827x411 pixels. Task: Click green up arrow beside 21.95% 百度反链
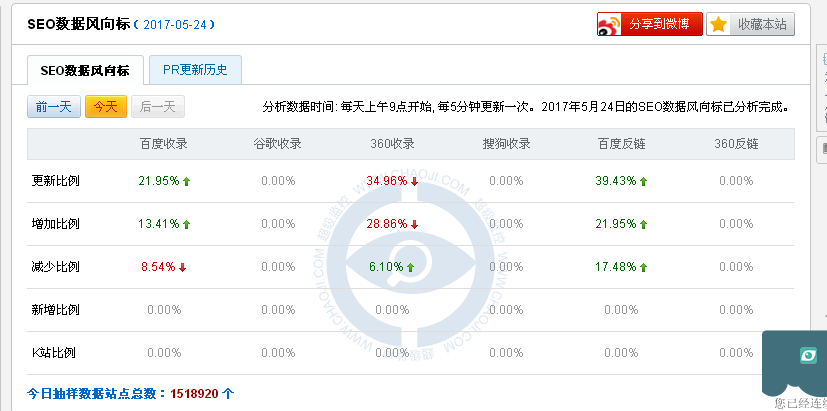643,224
